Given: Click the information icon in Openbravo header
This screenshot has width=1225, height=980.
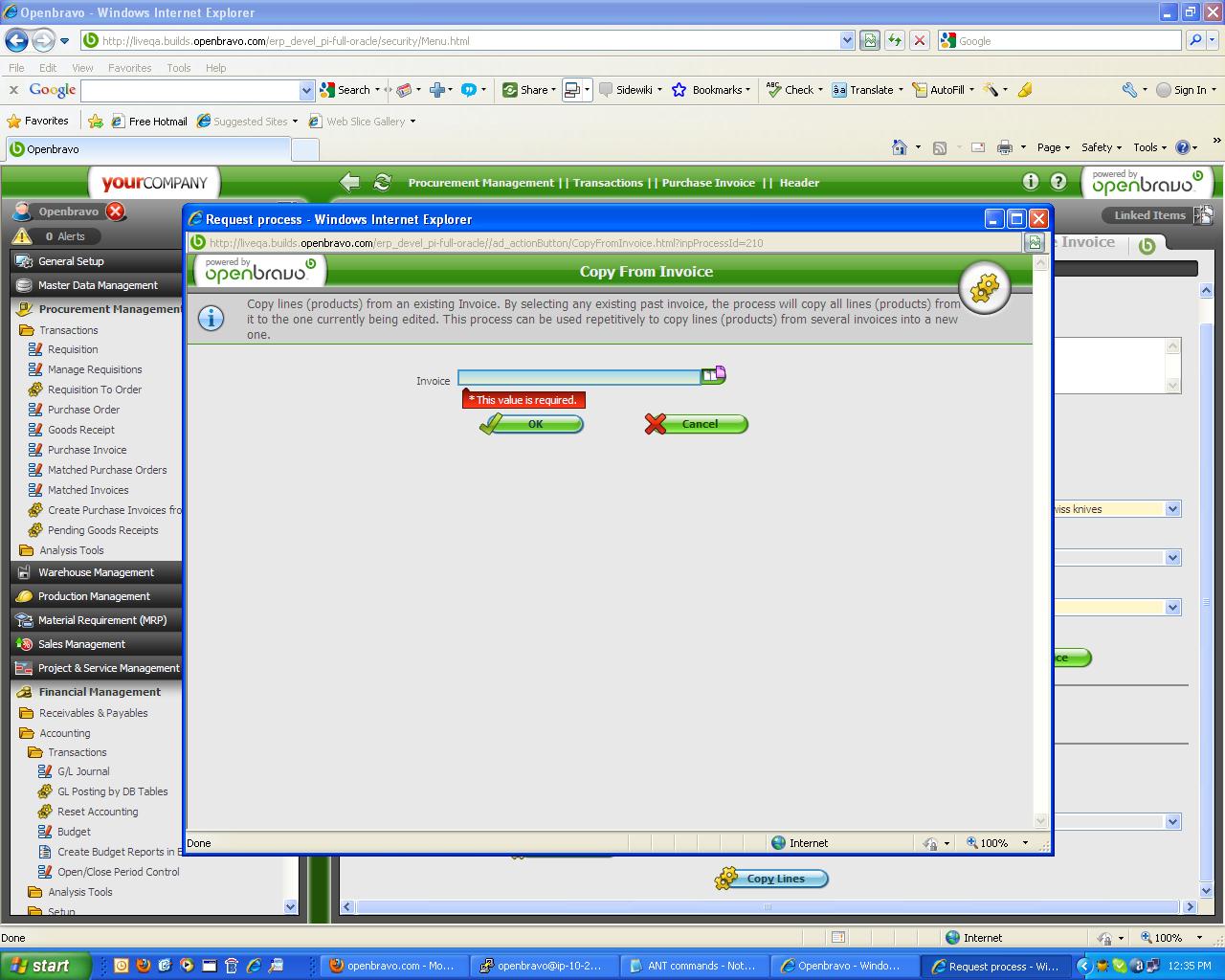Looking at the screenshot, I should coord(1031,182).
